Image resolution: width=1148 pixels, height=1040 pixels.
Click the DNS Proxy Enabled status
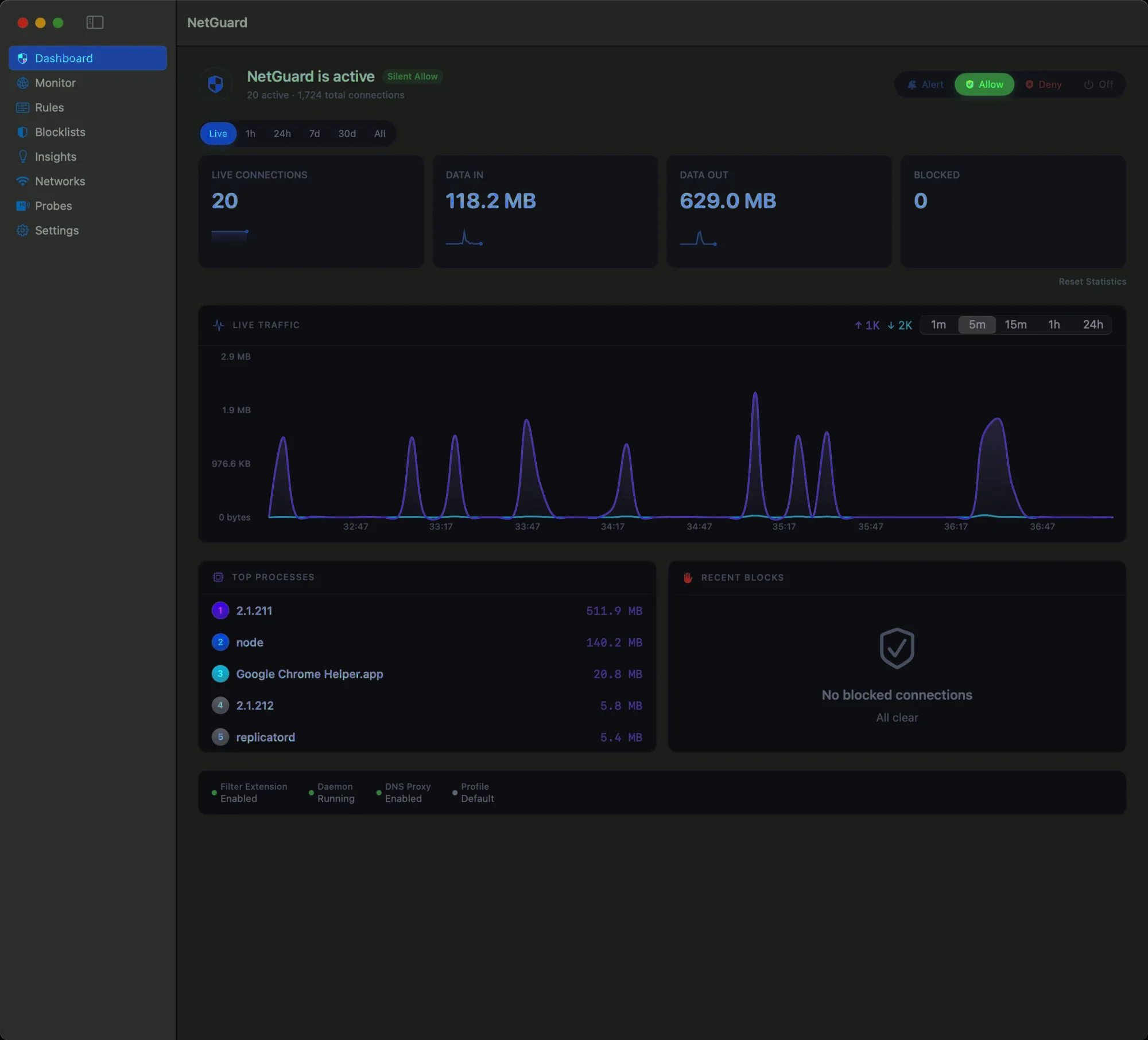point(404,793)
